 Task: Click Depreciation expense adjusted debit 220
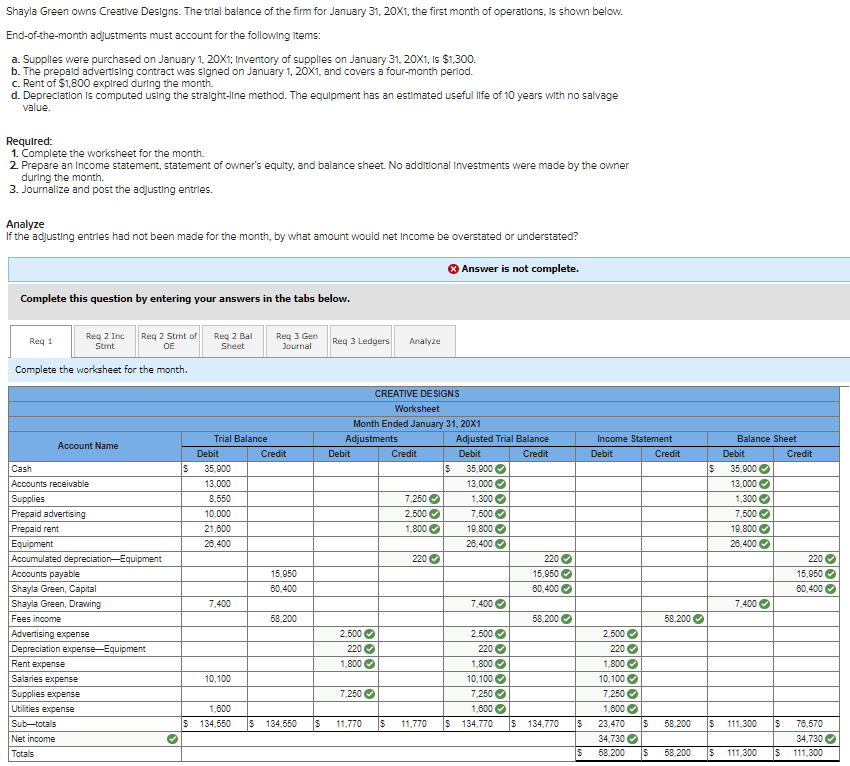pos(476,649)
